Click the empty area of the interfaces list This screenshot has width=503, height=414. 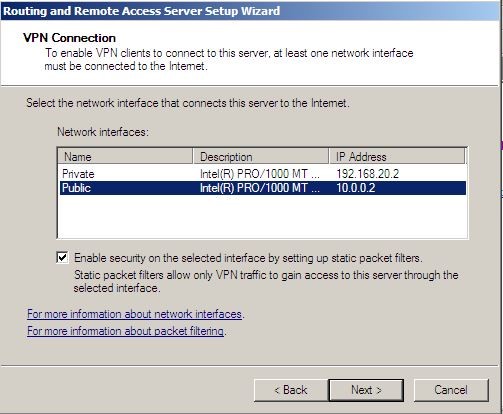262,217
